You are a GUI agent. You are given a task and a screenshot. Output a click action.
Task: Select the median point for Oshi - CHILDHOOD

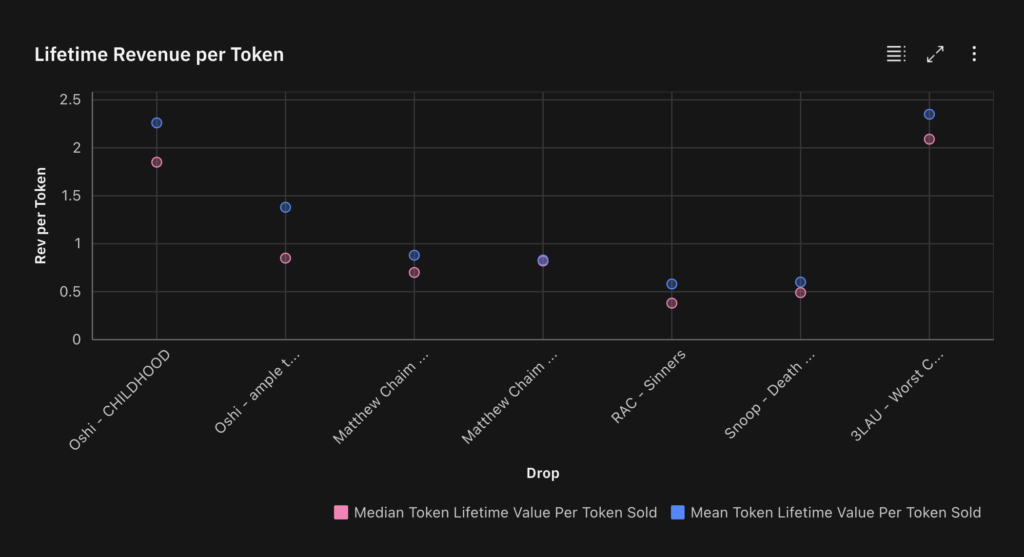point(156,162)
